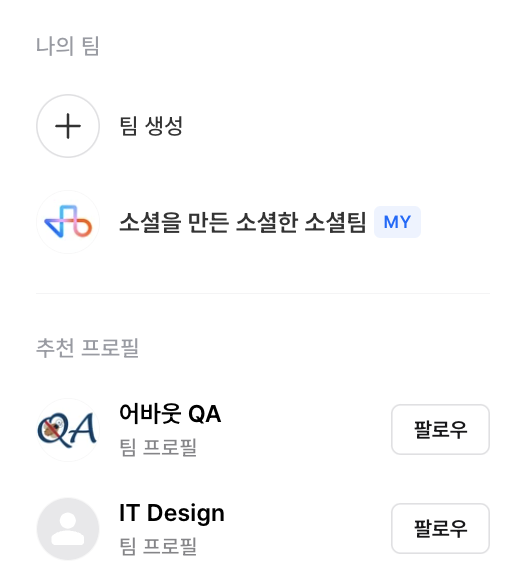Open the IT Design profile name
528x584 pixels.
172,513
